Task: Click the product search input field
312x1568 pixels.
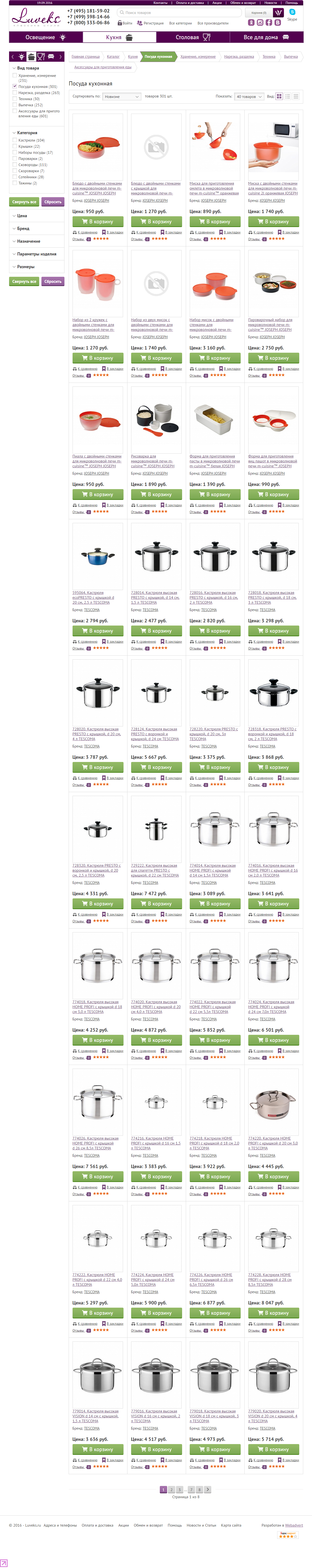Action: coord(180,12)
